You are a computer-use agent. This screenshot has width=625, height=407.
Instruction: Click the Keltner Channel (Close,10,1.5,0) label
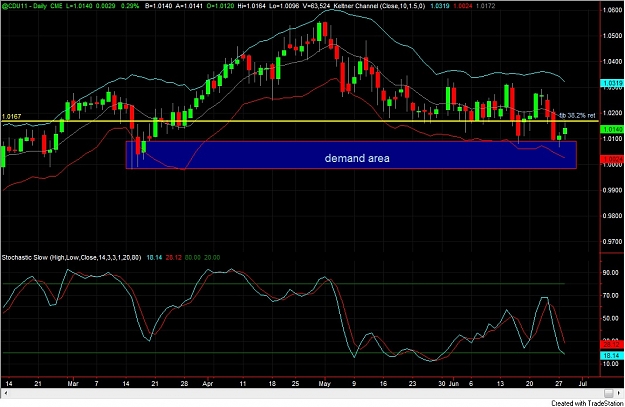379,6
